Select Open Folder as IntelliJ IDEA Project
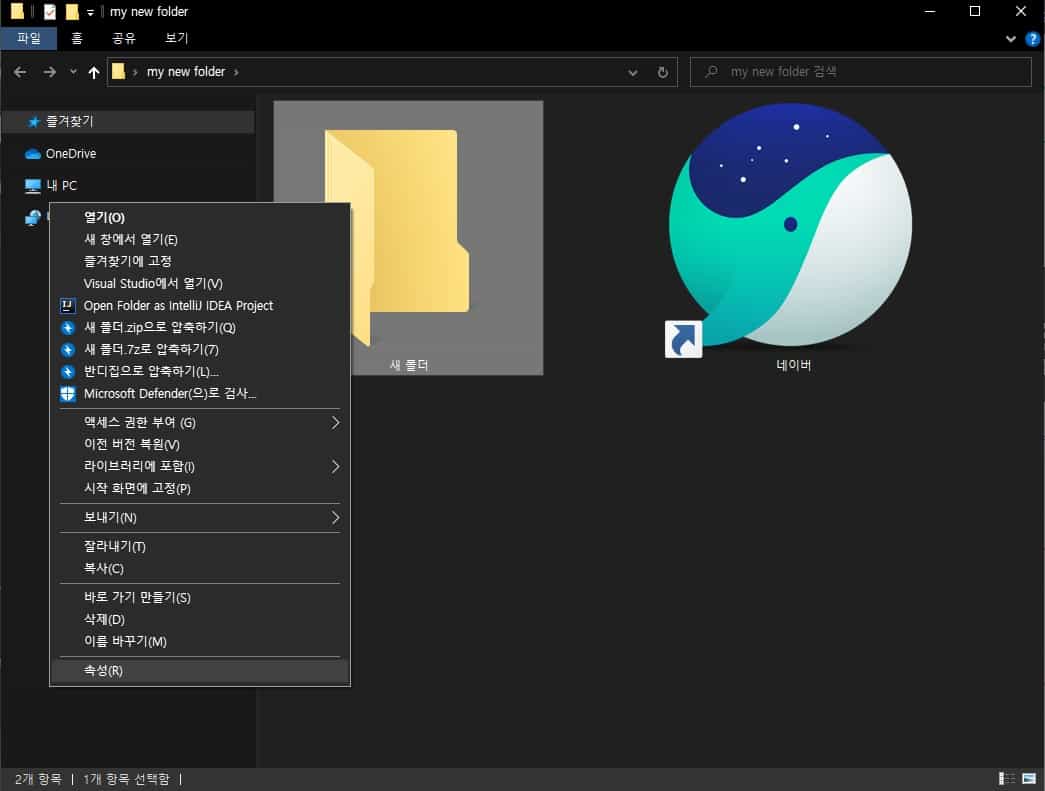The image size is (1045, 791). tap(178, 306)
